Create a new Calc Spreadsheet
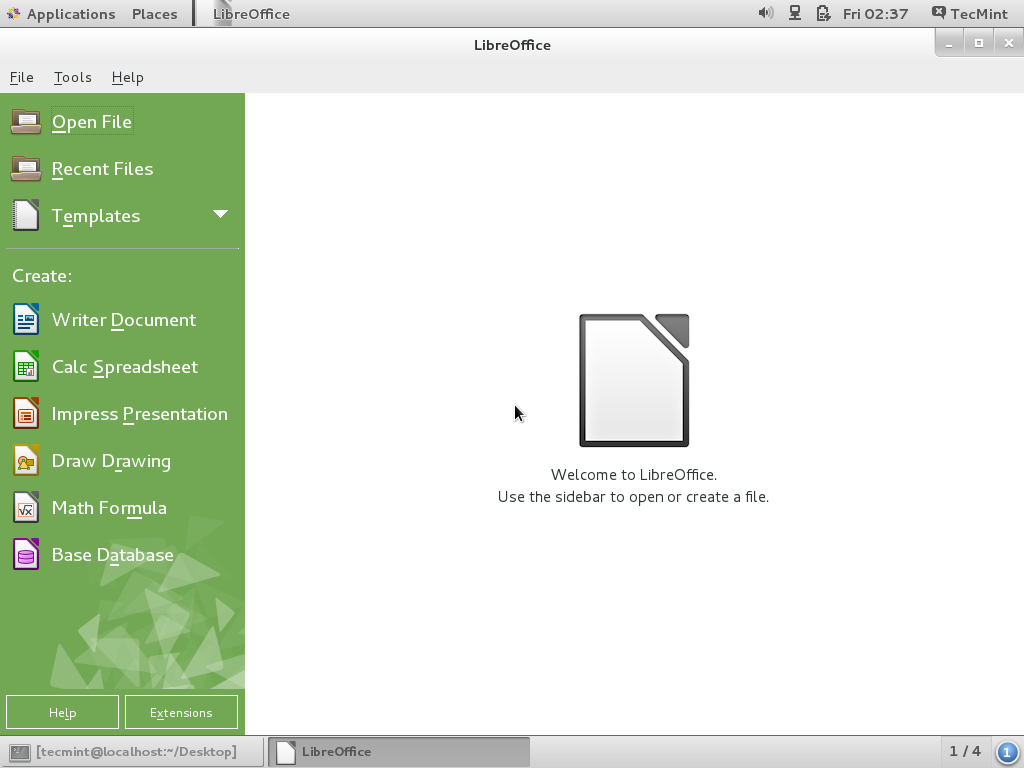Viewport: 1024px width, 768px height. (x=125, y=366)
